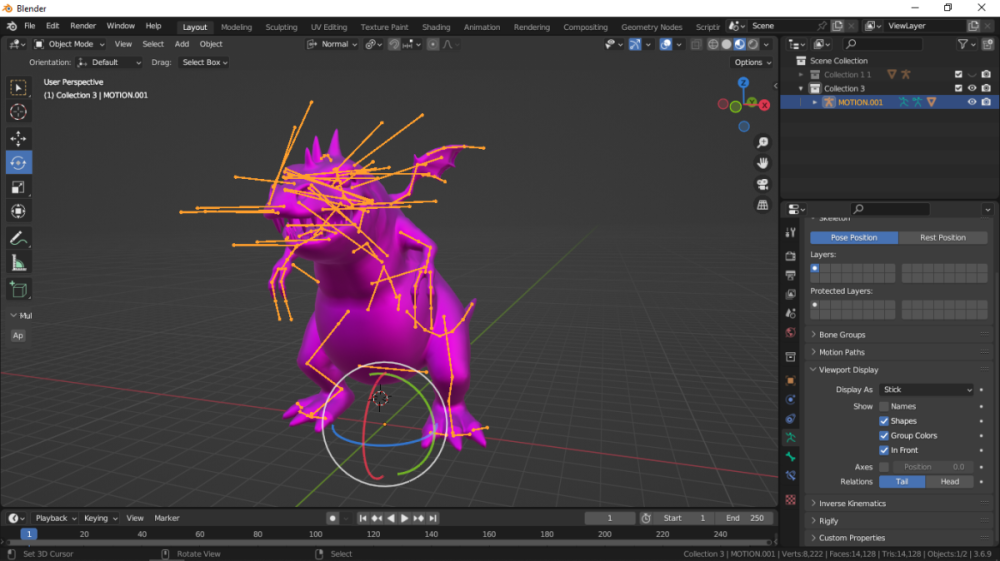Open World properties tab
The width and height of the screenshot is (1000, 561).
(x=791, y=332)
